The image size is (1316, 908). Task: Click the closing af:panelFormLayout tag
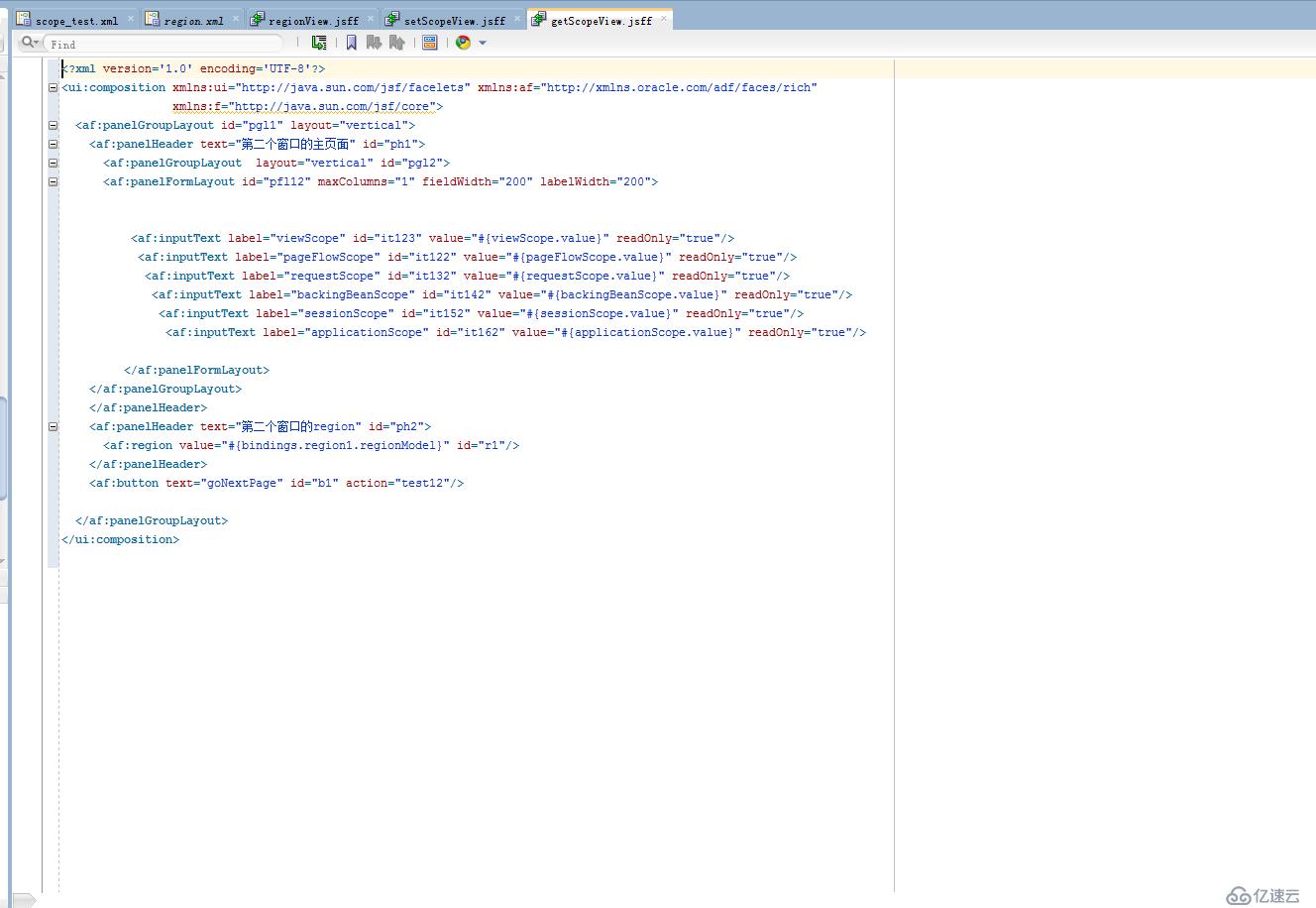(196, 370)
